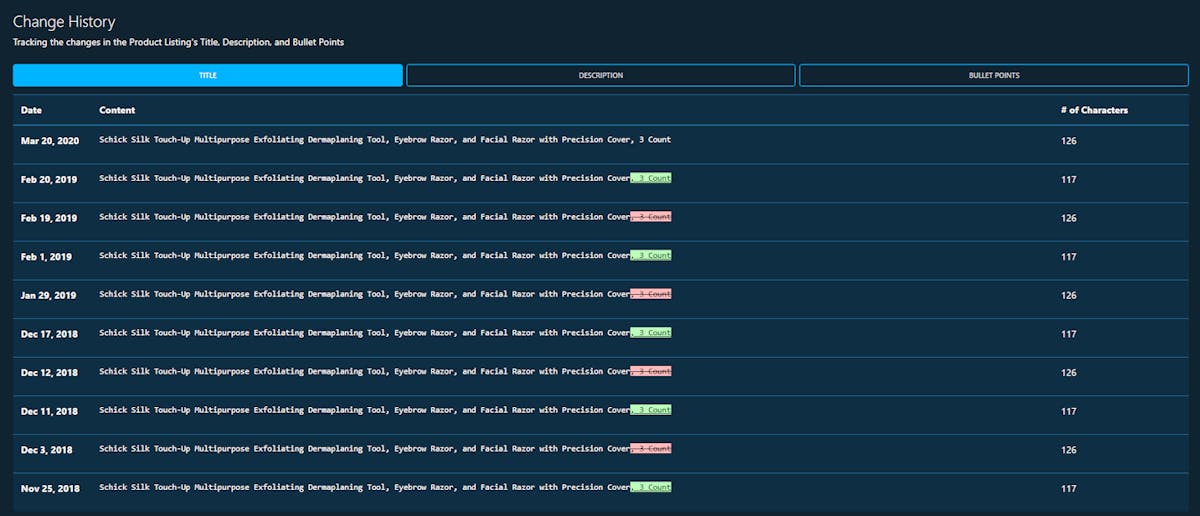Viewport: 1200px width, 516px height.
Task: Select the Feb 1, 2019 date cell
Action: [47, 257]
